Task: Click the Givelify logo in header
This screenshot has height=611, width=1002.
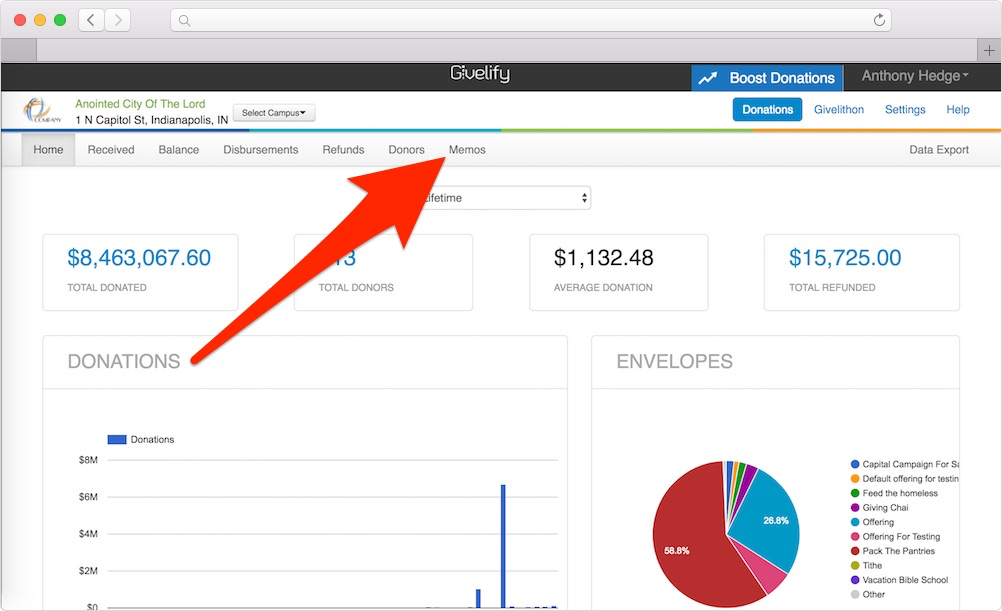Action: (x=480, y=76)
